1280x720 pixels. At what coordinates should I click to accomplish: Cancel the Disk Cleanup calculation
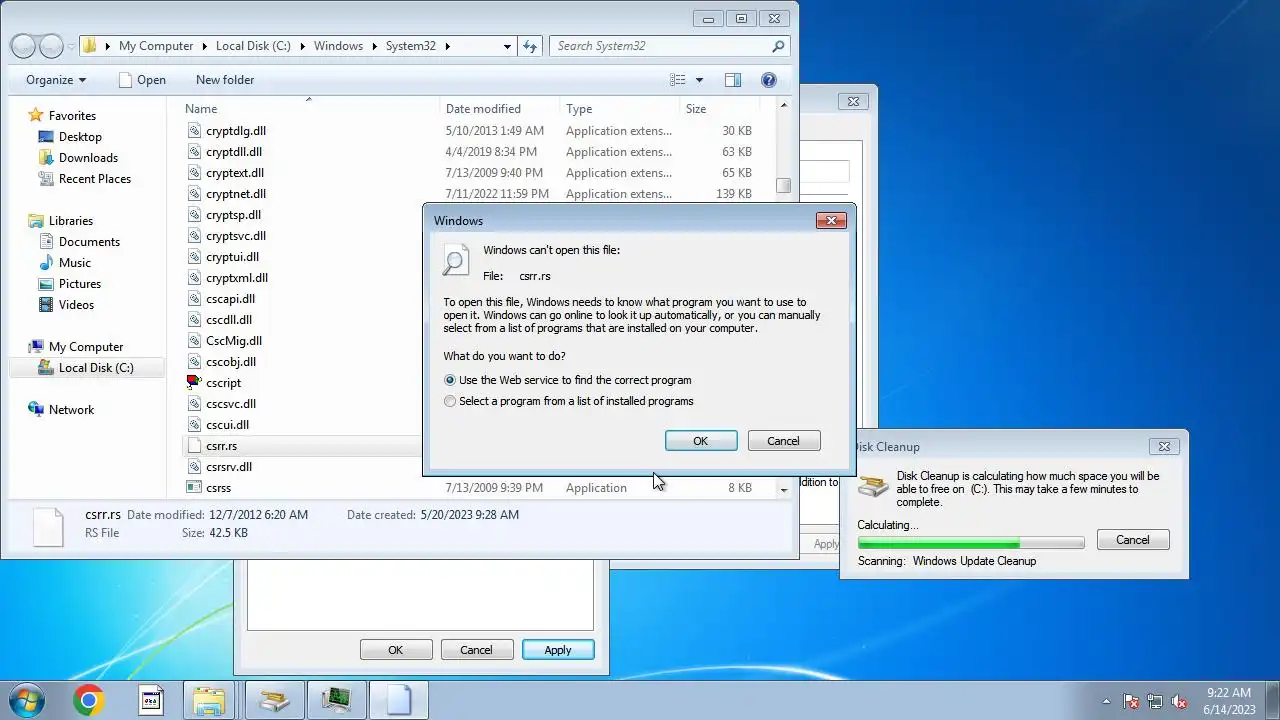point(1132,540)
